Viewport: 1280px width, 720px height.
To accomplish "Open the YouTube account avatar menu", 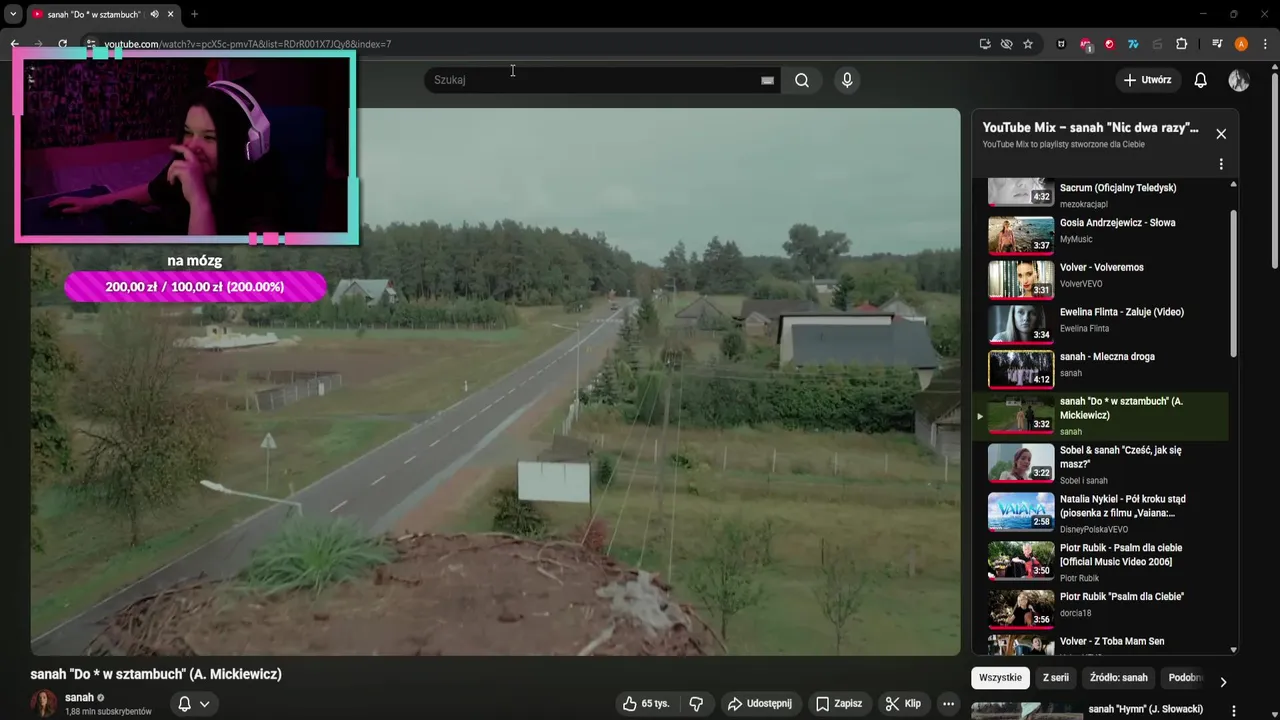I will [x=1239, y=80].
